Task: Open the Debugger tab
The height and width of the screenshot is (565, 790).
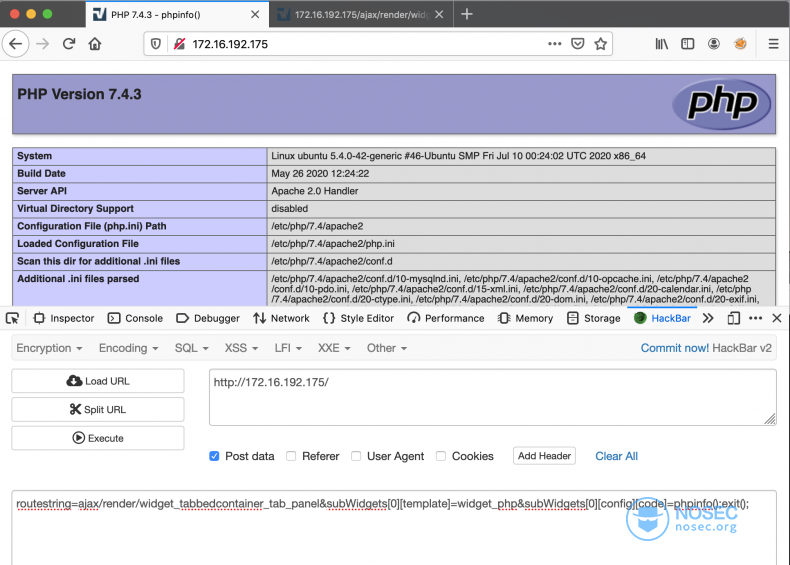Action: (x=208, y=318)
